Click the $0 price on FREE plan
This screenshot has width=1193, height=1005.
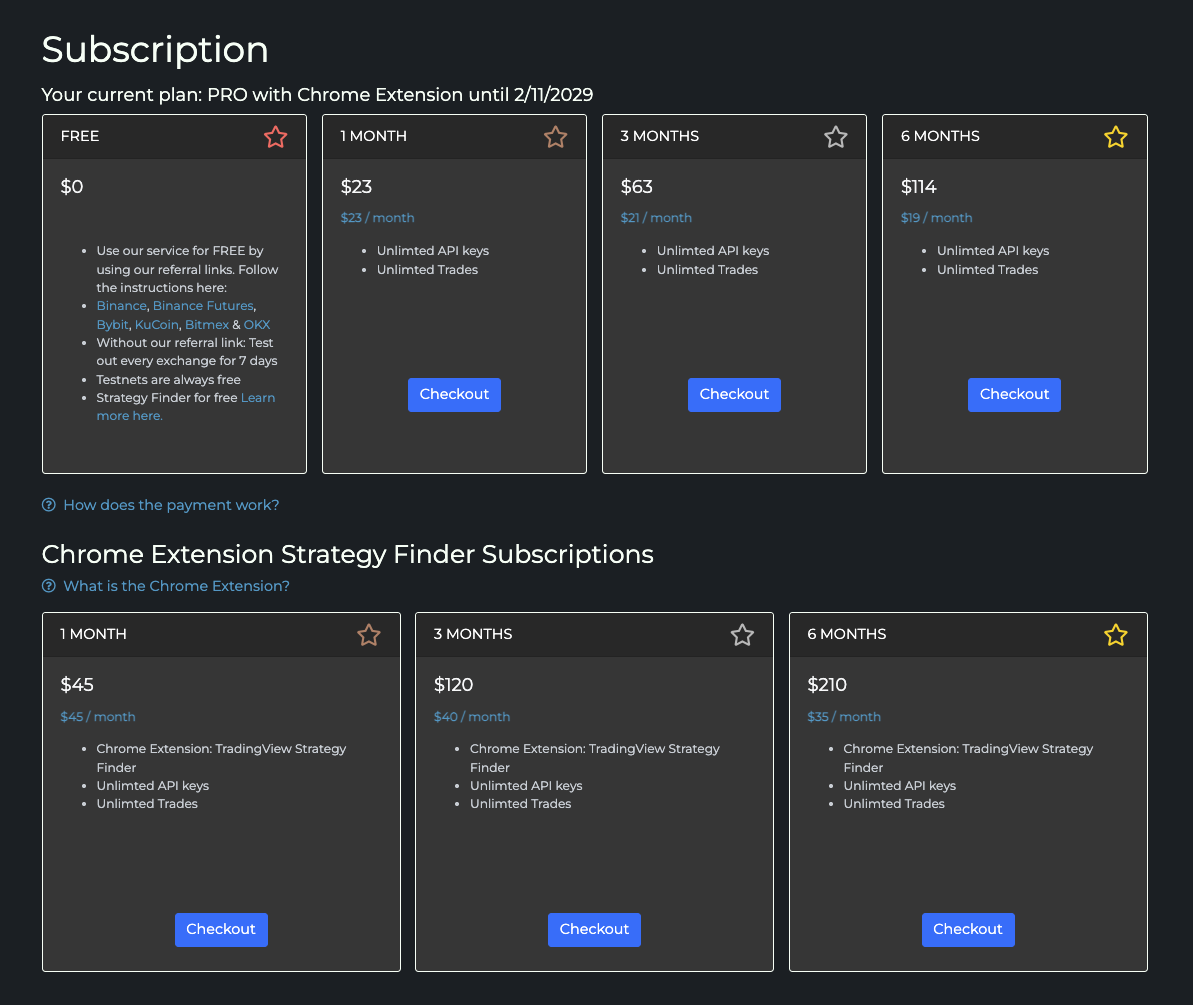pyautogui.click(x=72, y=186)
